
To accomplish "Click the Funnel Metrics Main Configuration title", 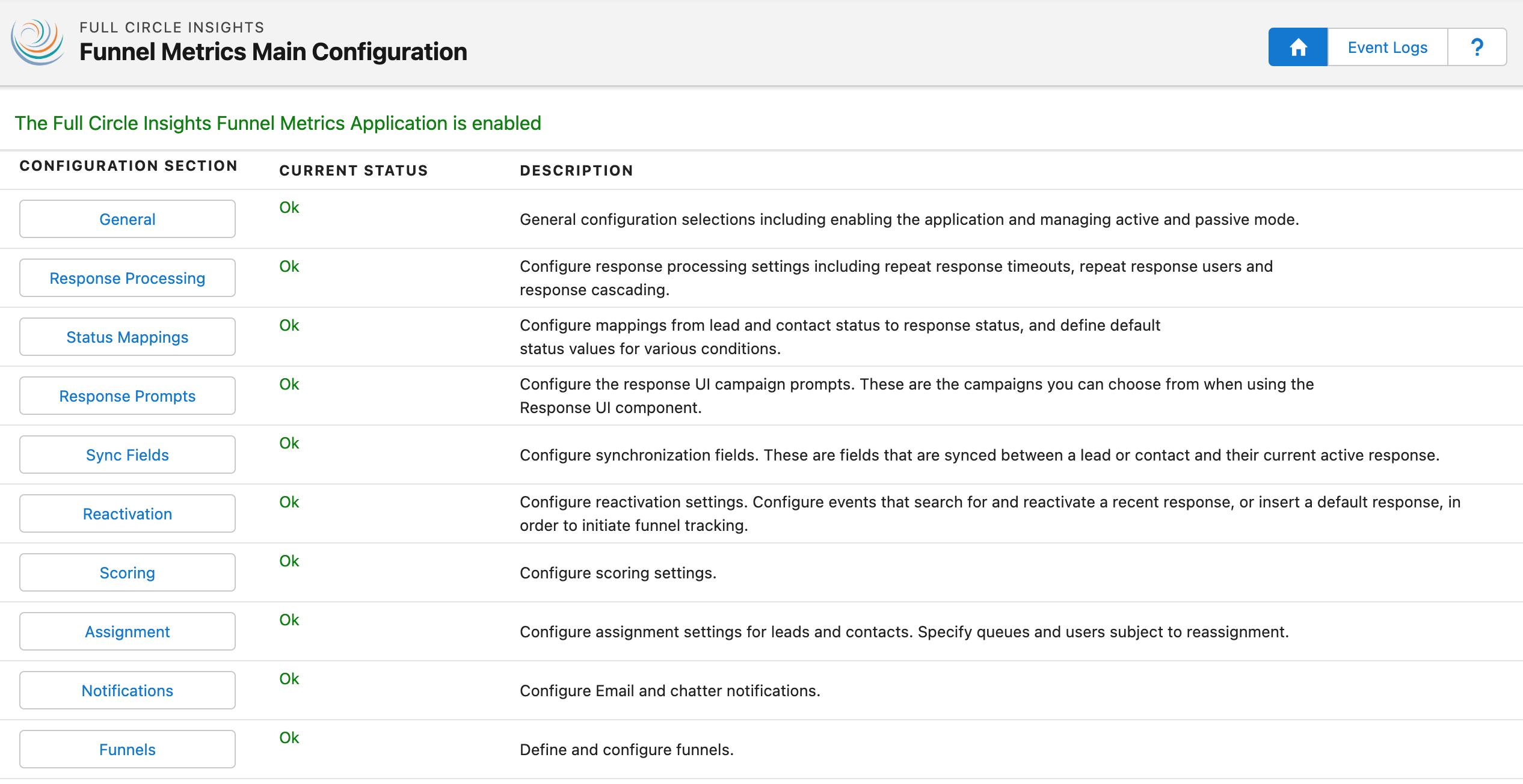I will tap(273, 52).
